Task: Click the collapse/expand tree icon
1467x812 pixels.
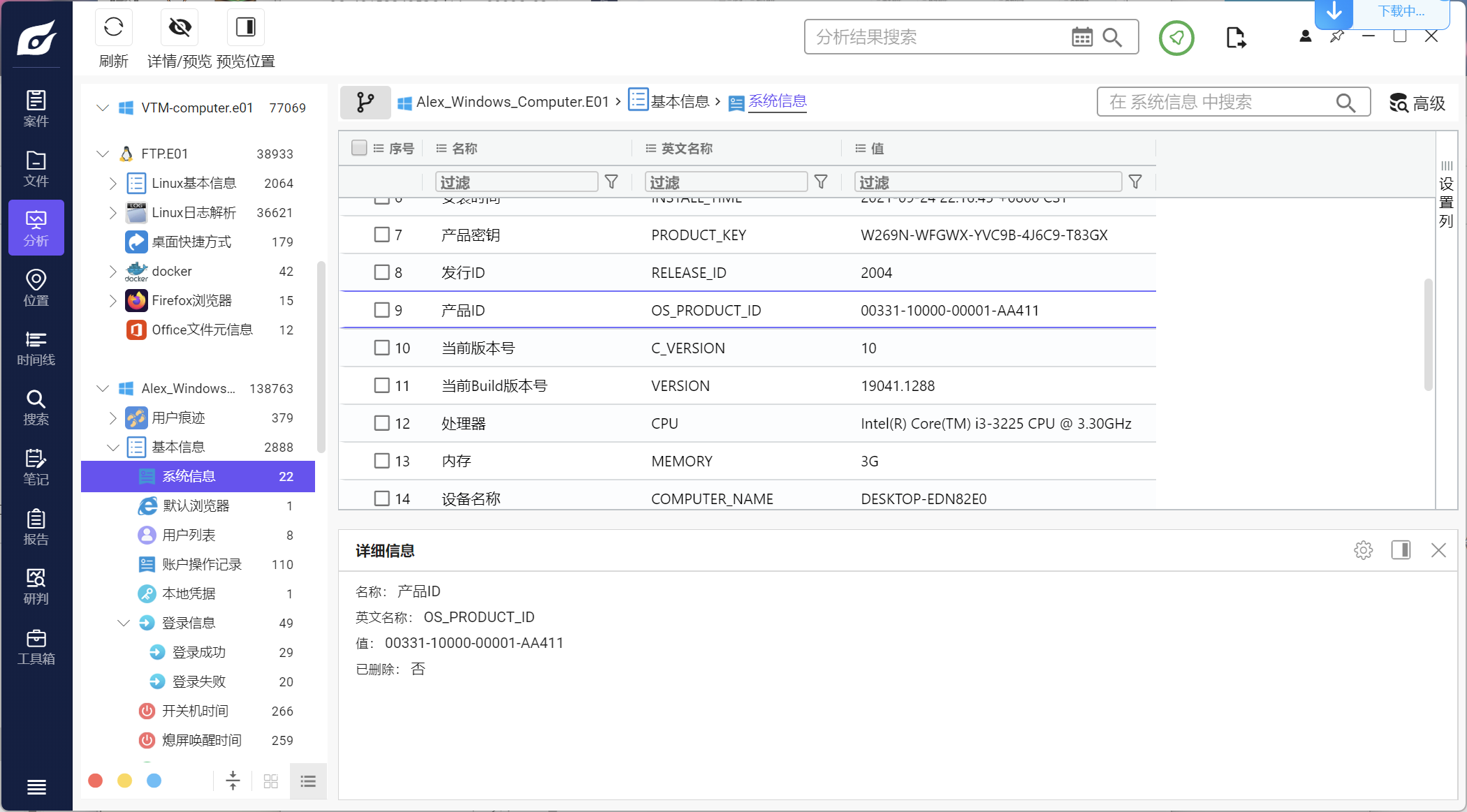Action: [233, 781]
